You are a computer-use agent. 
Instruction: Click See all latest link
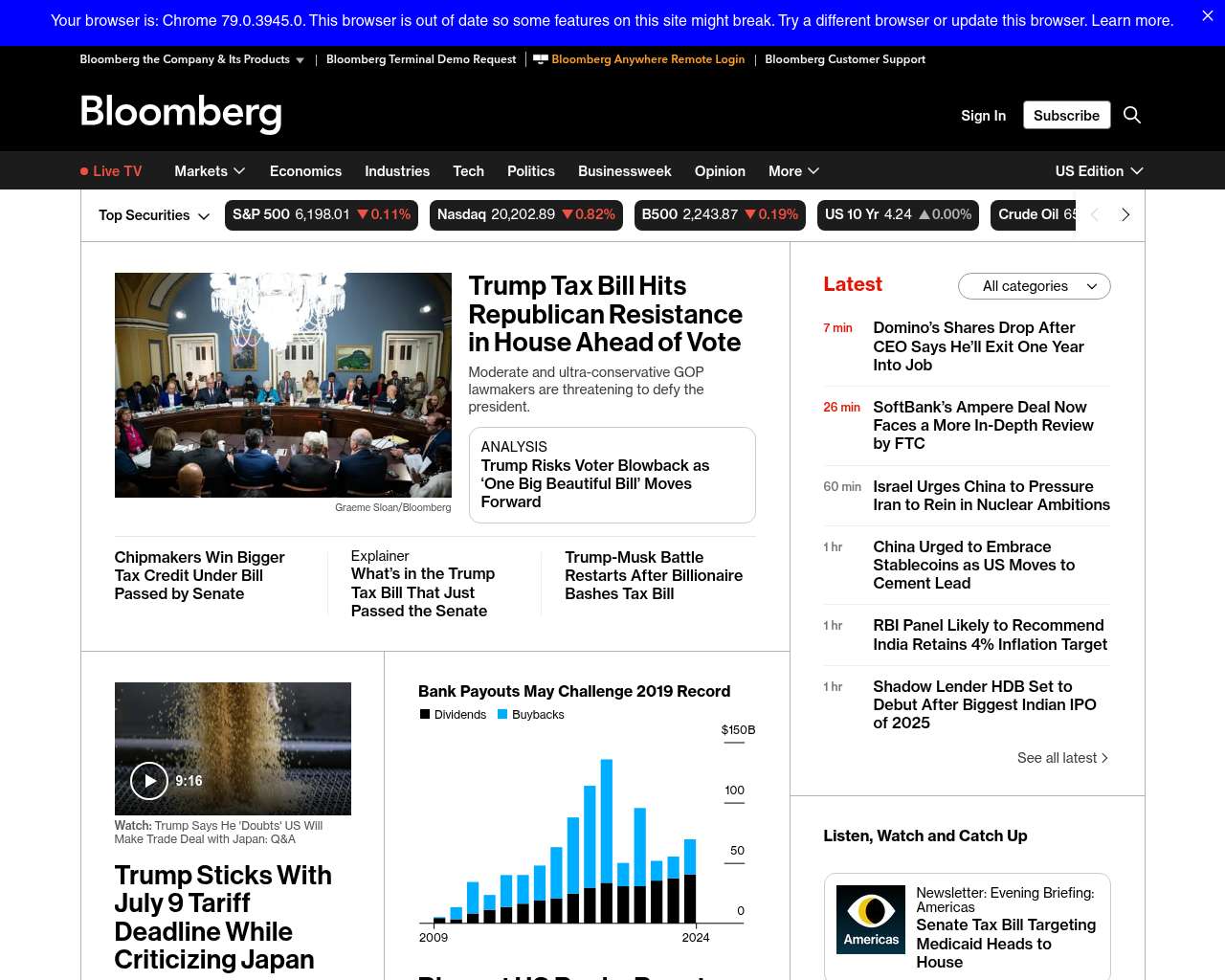pyautogui.click(x=1062, y=758)
